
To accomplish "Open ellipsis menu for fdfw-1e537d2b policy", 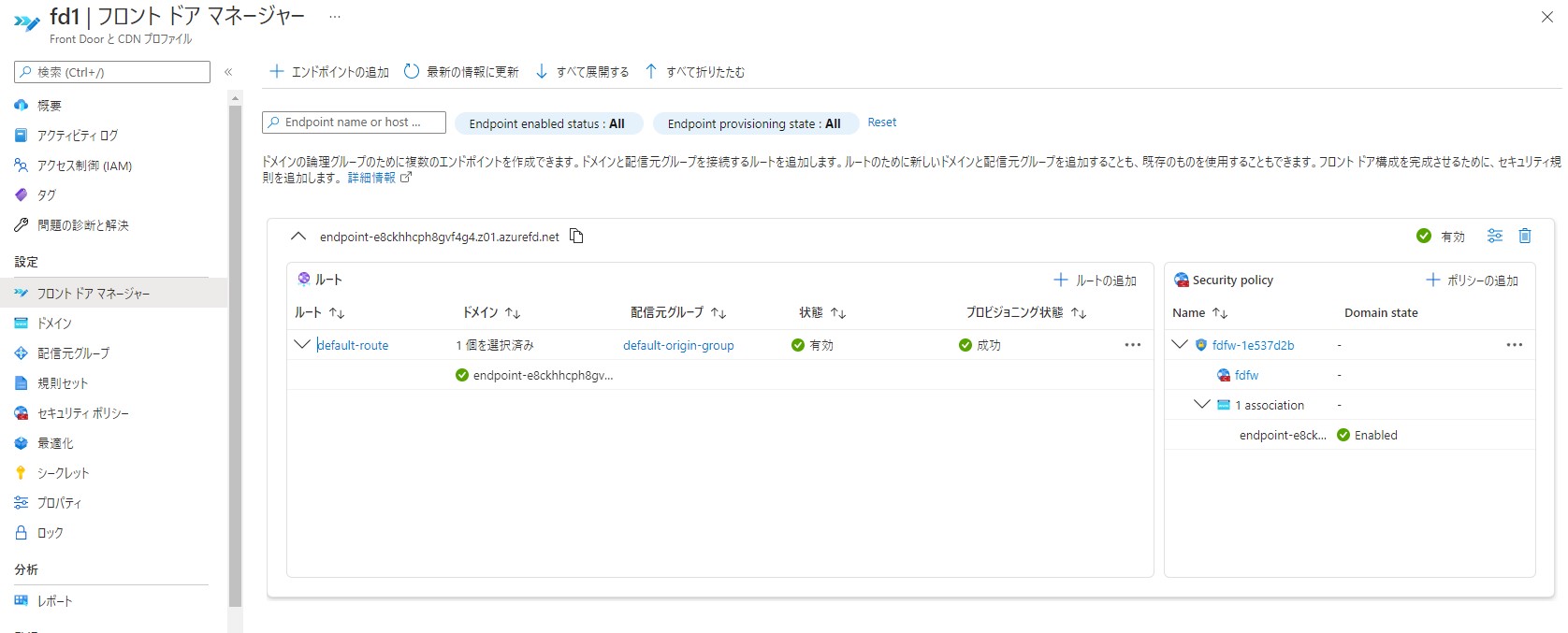I will click(1514, 345).
